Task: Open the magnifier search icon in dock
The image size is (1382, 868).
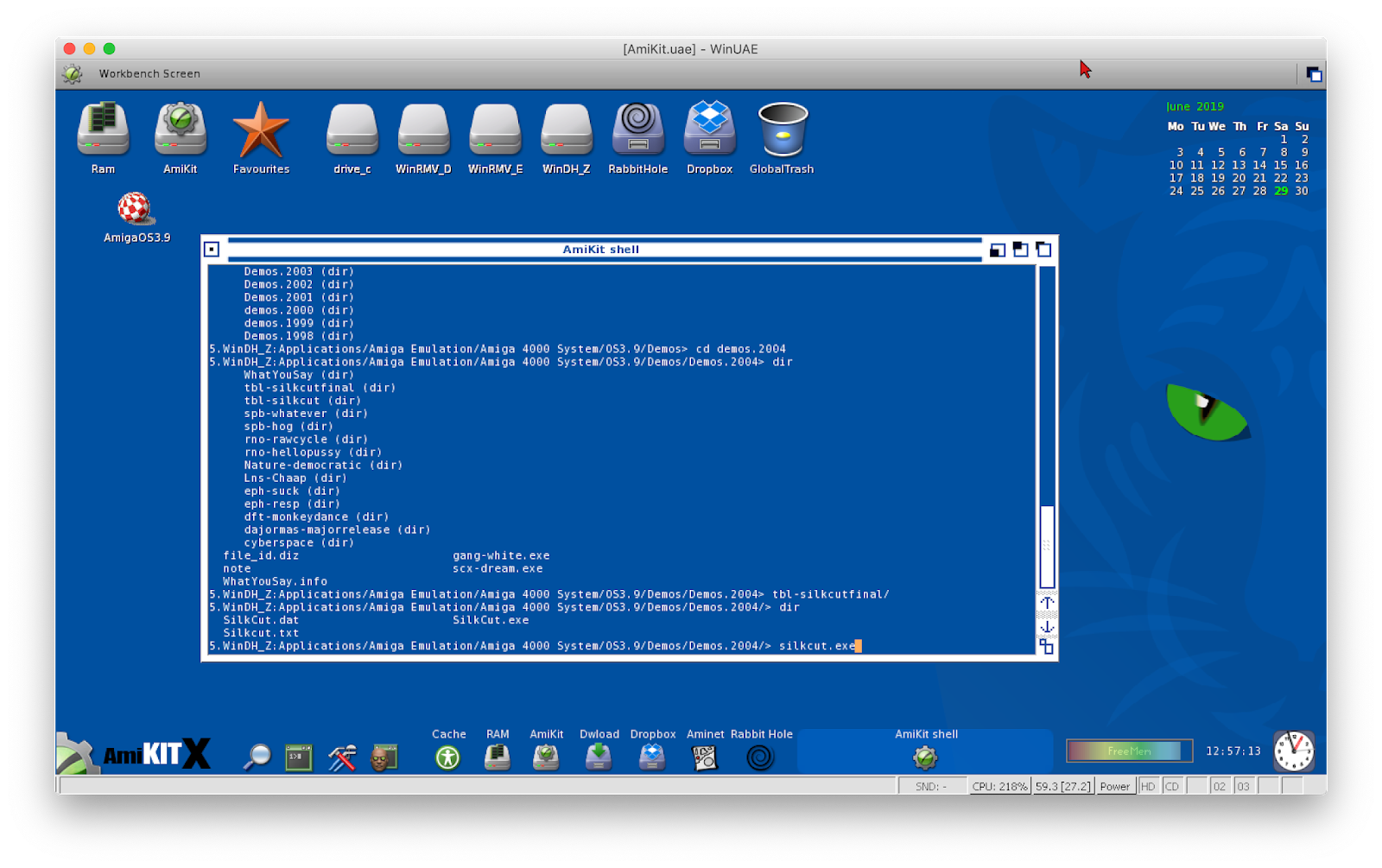Action: click(x=257, y=757)
